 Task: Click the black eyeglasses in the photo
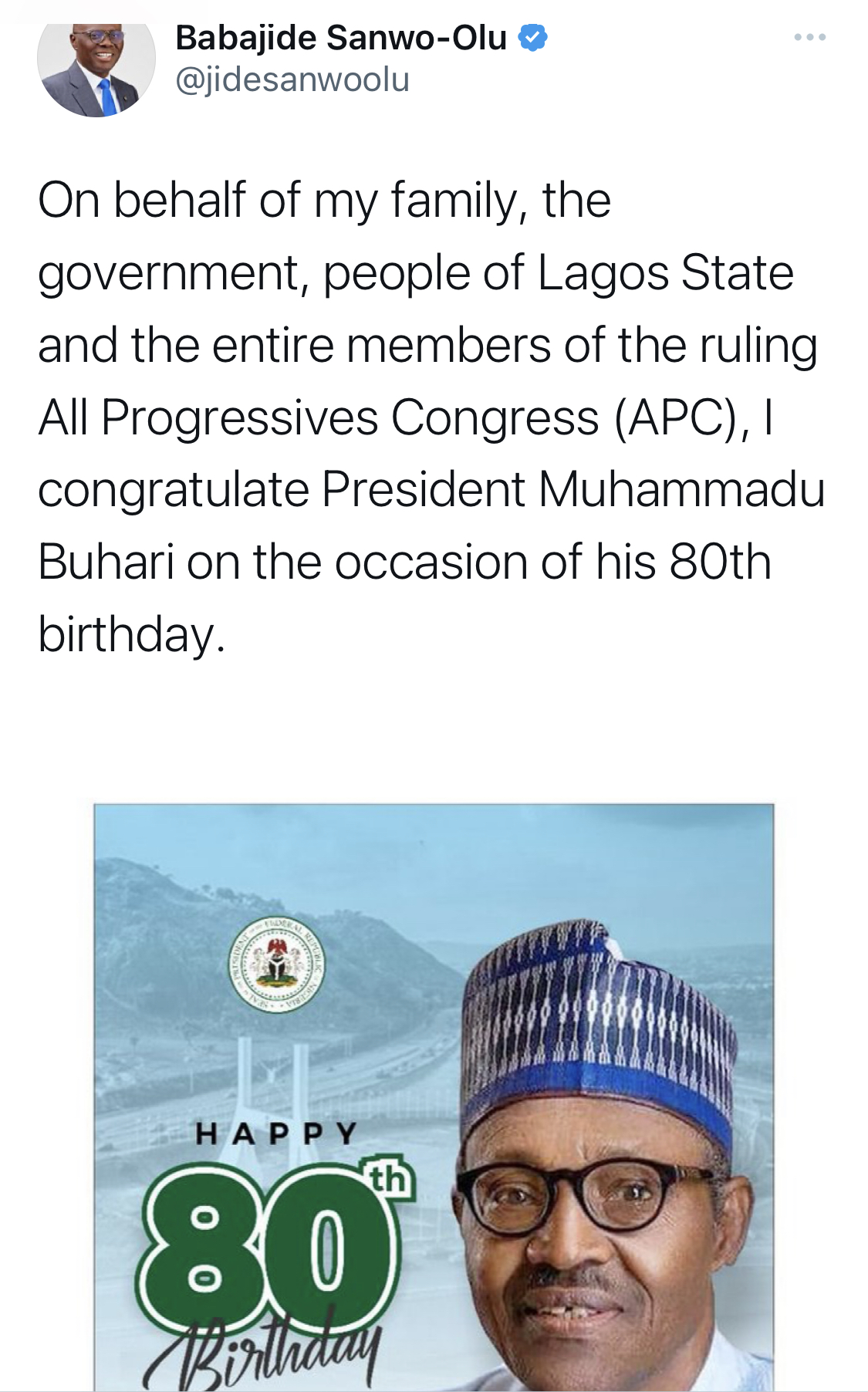pyautogui.click(x=586, y=1196)
